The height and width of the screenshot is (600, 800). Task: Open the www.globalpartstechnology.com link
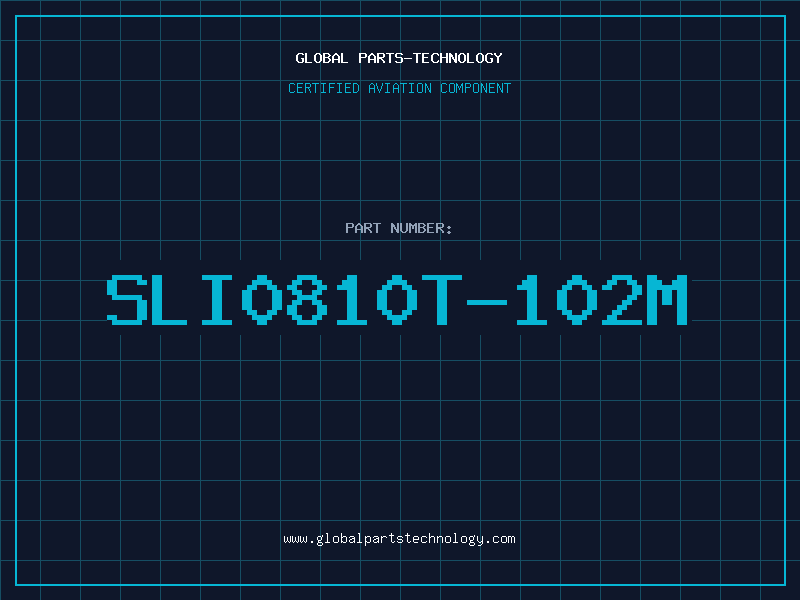point(399,539)
